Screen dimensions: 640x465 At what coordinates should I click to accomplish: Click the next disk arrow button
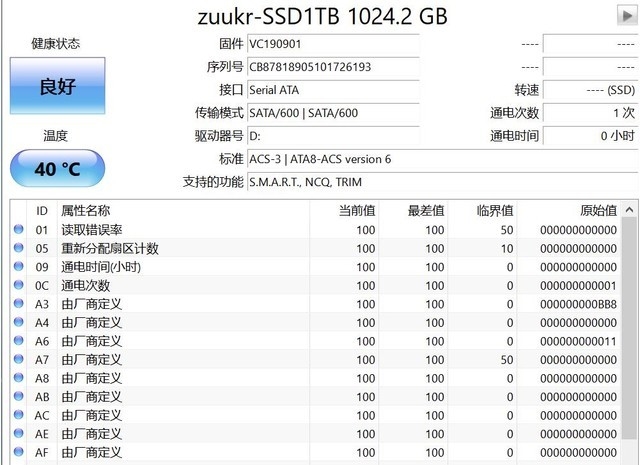tap(626, 14)
